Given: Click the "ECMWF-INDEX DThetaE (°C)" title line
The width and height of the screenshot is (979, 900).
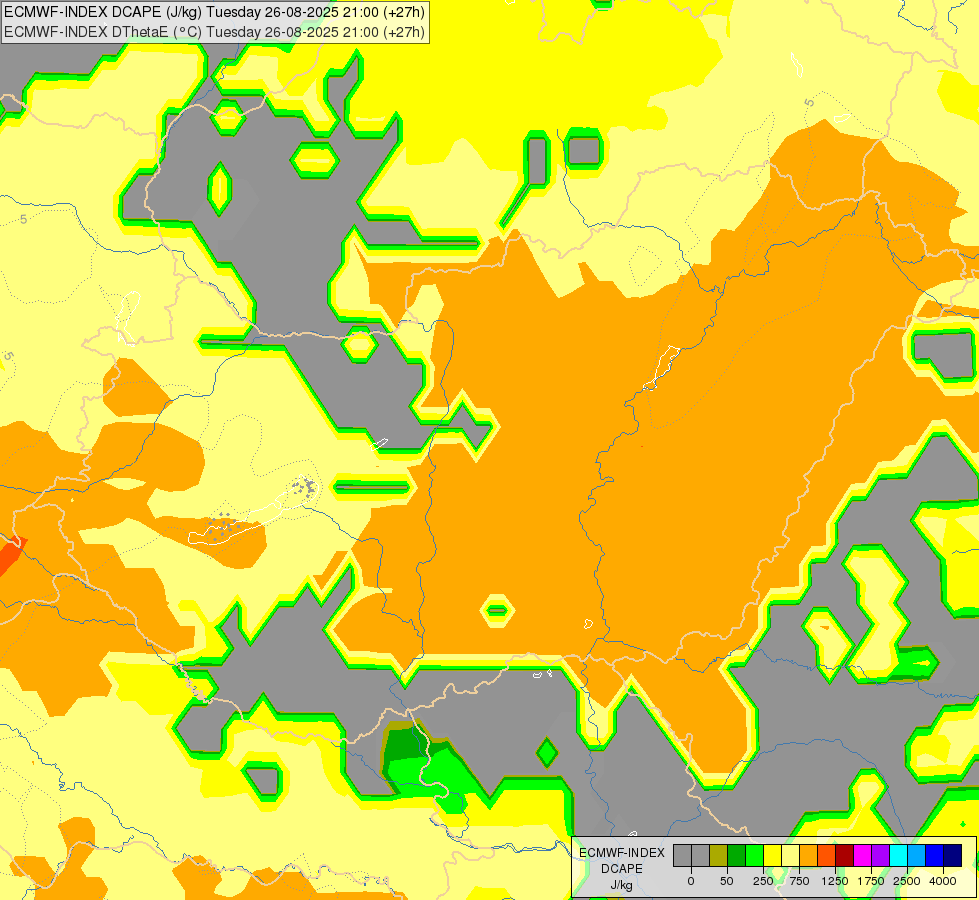Looking at the screenshot, I should 214,32.
